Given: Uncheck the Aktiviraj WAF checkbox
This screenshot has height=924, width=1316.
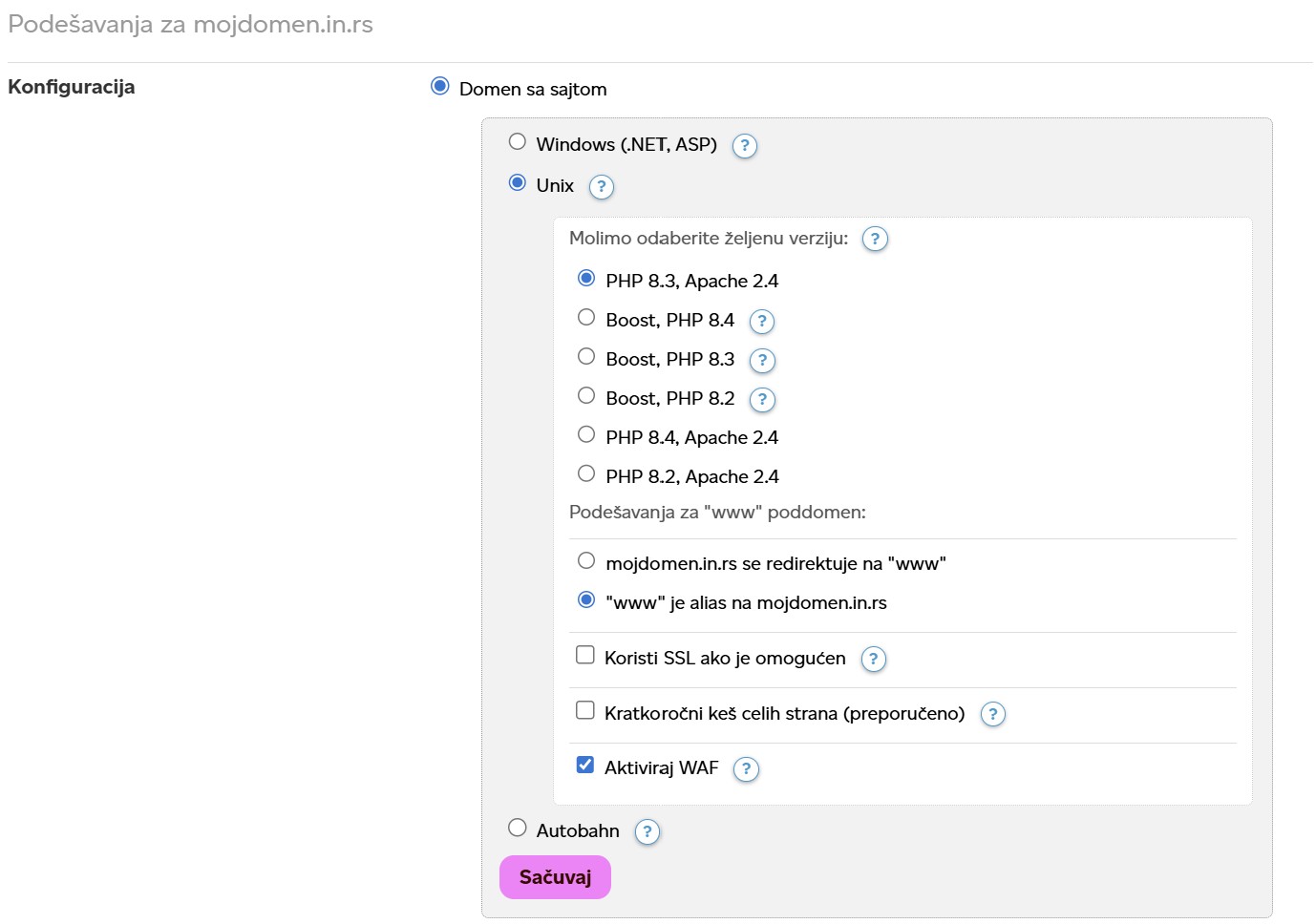Looking at the screenshot, I should 585,766.
